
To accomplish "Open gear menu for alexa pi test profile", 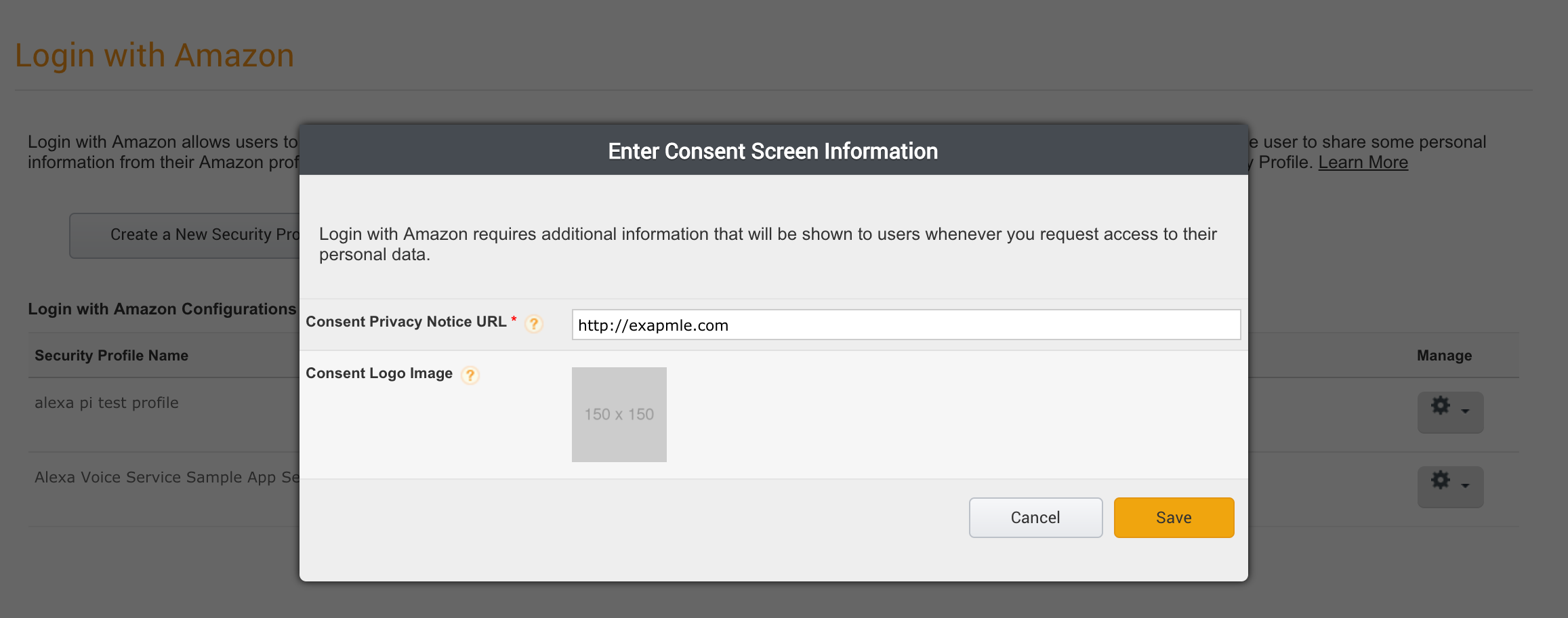I will (1450, 412).
